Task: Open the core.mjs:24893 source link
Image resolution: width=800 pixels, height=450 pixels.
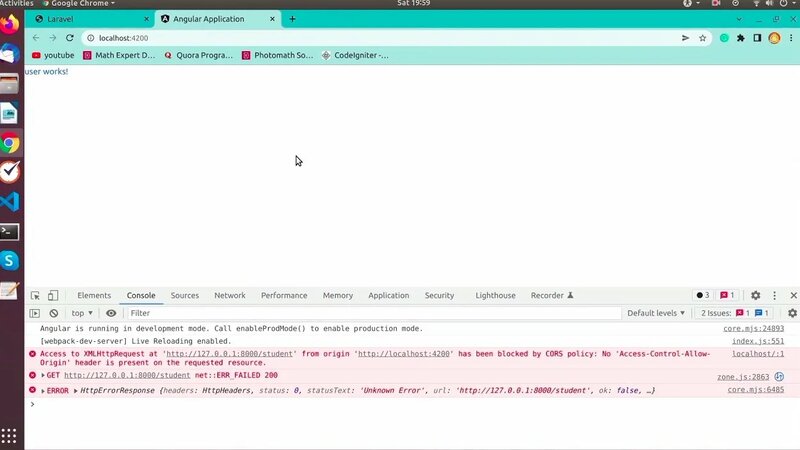Action: coord(754,329)
